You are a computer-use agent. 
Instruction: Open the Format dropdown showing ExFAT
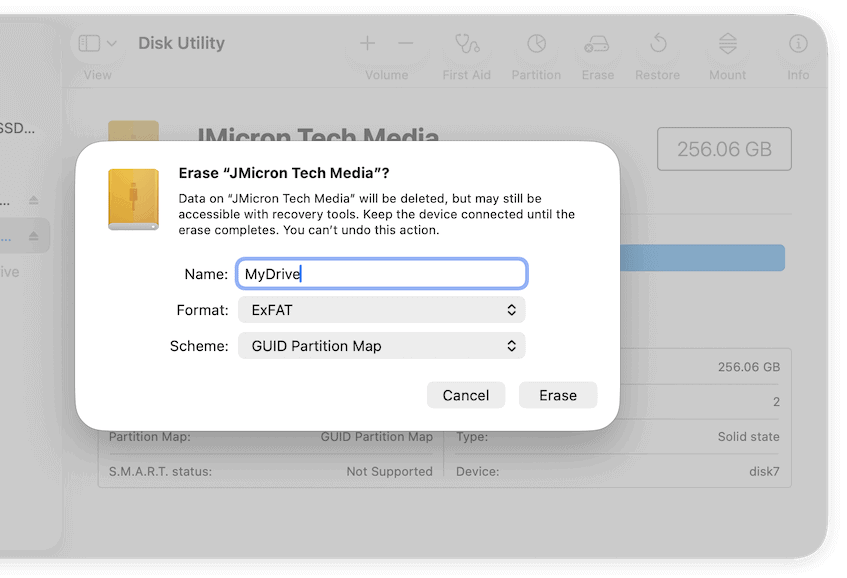coord(381,310)
